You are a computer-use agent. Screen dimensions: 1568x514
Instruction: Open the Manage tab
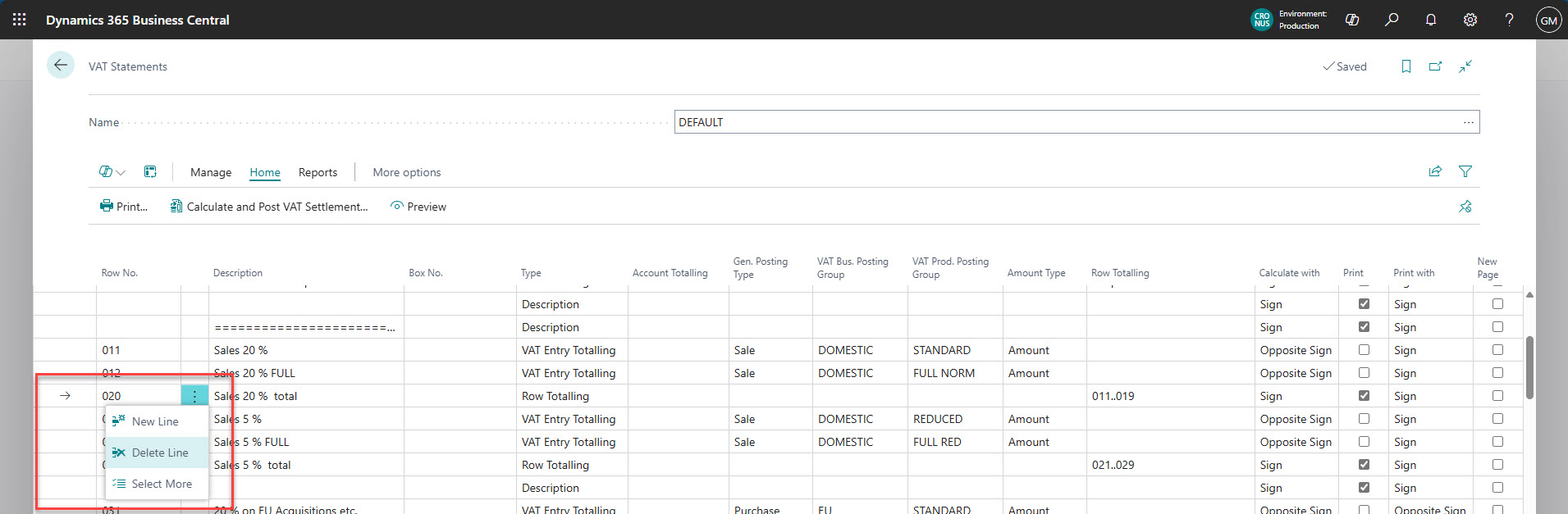coord(211,172)
